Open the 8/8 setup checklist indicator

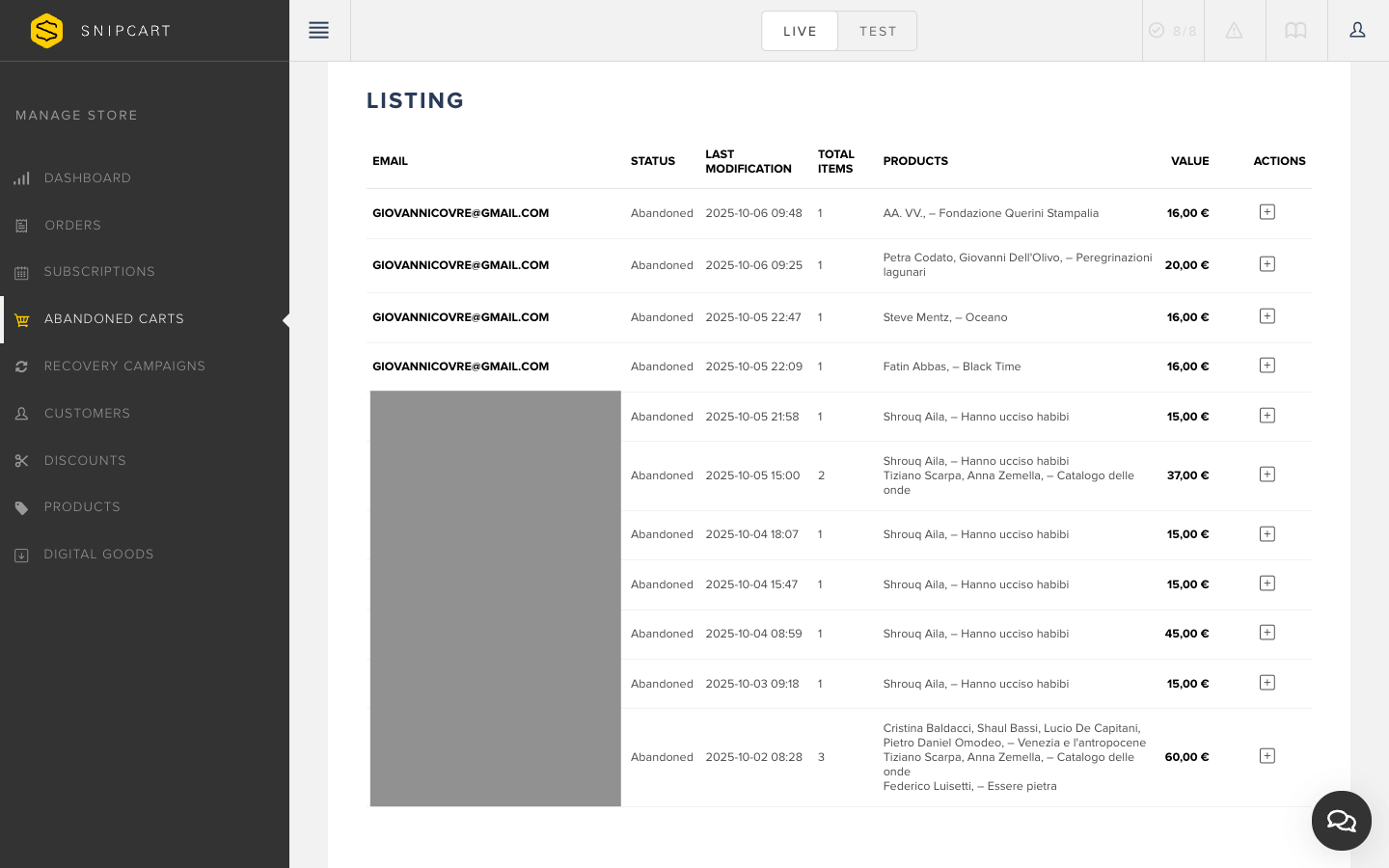click(x=1172, y=31)
